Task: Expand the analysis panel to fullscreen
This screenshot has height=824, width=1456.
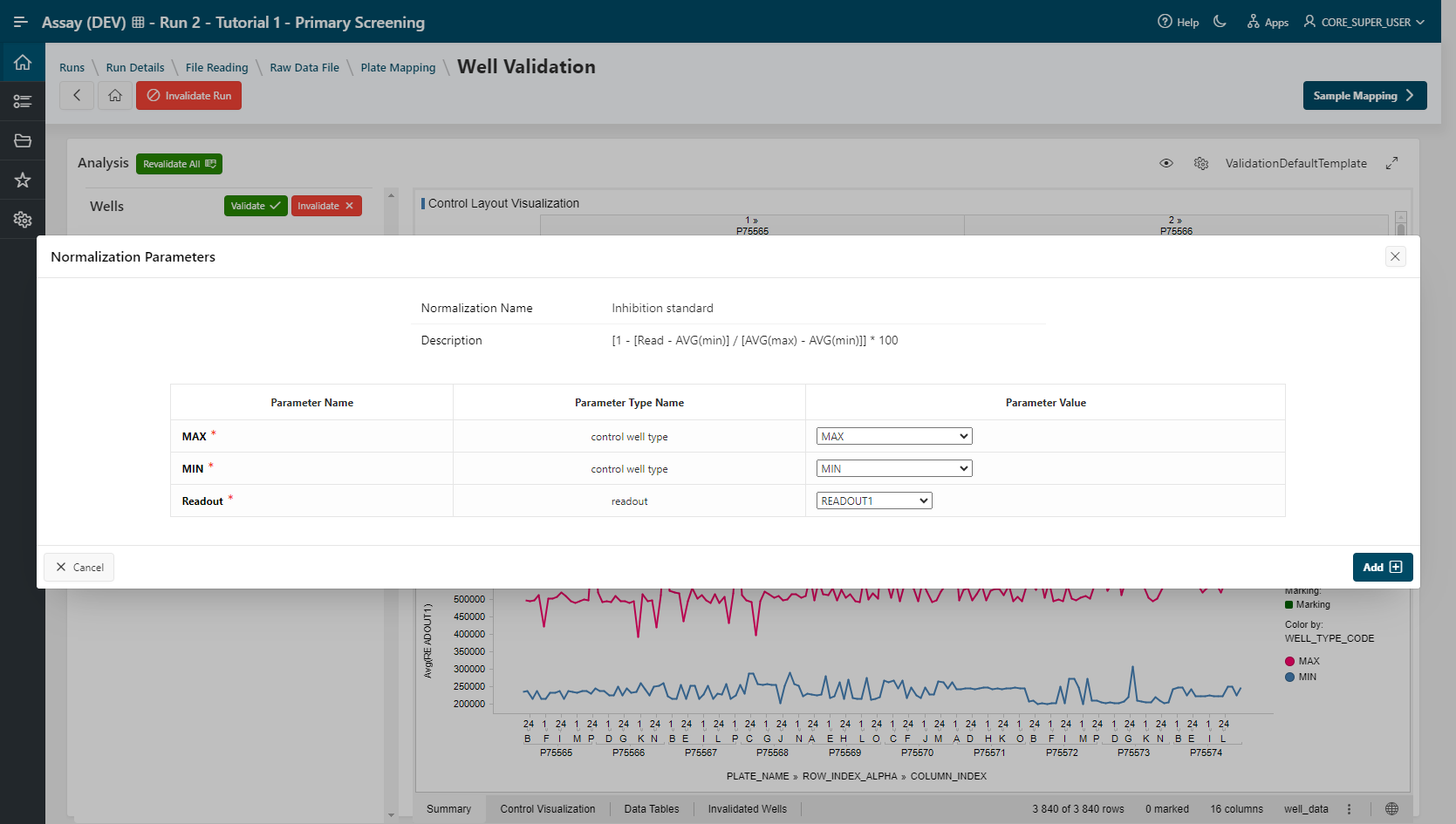Action: coord(1392,163)
